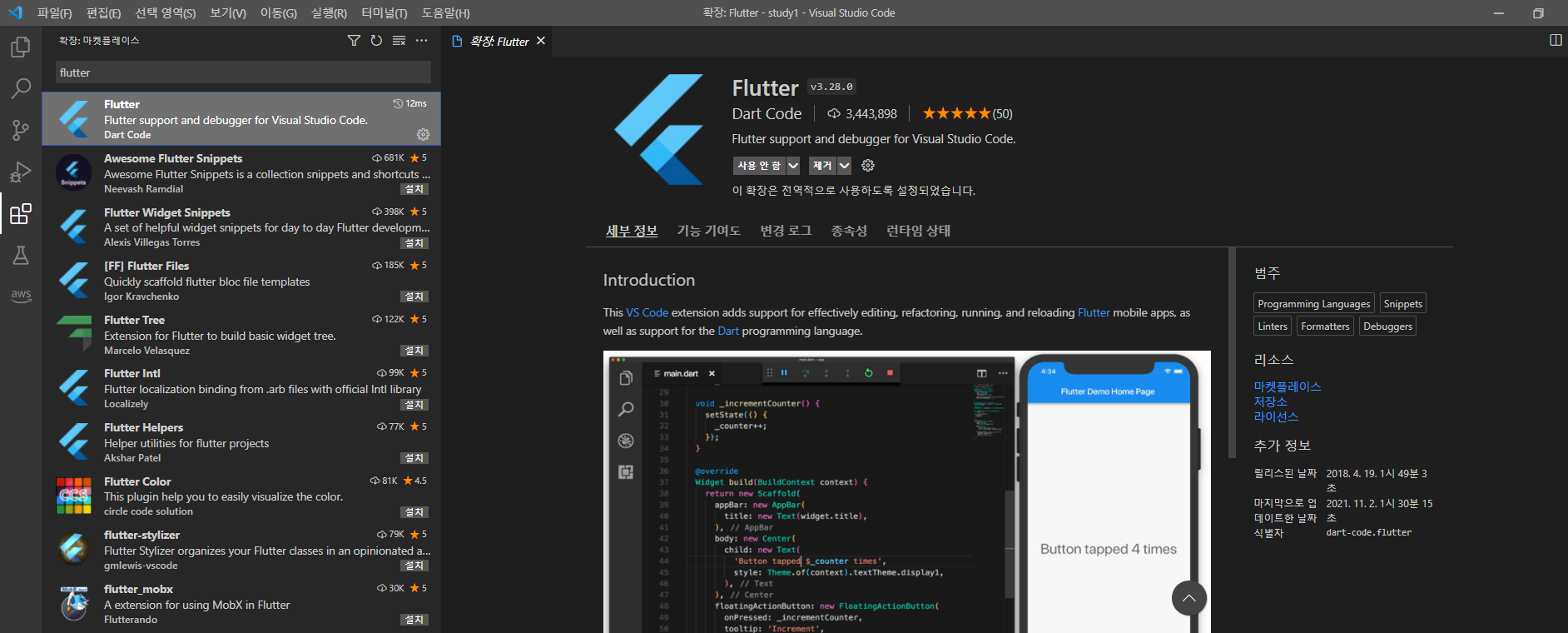Open the 선택 영역(S) menu
This screenshot has height=633, width=1568.
click(x=166, y=13)
